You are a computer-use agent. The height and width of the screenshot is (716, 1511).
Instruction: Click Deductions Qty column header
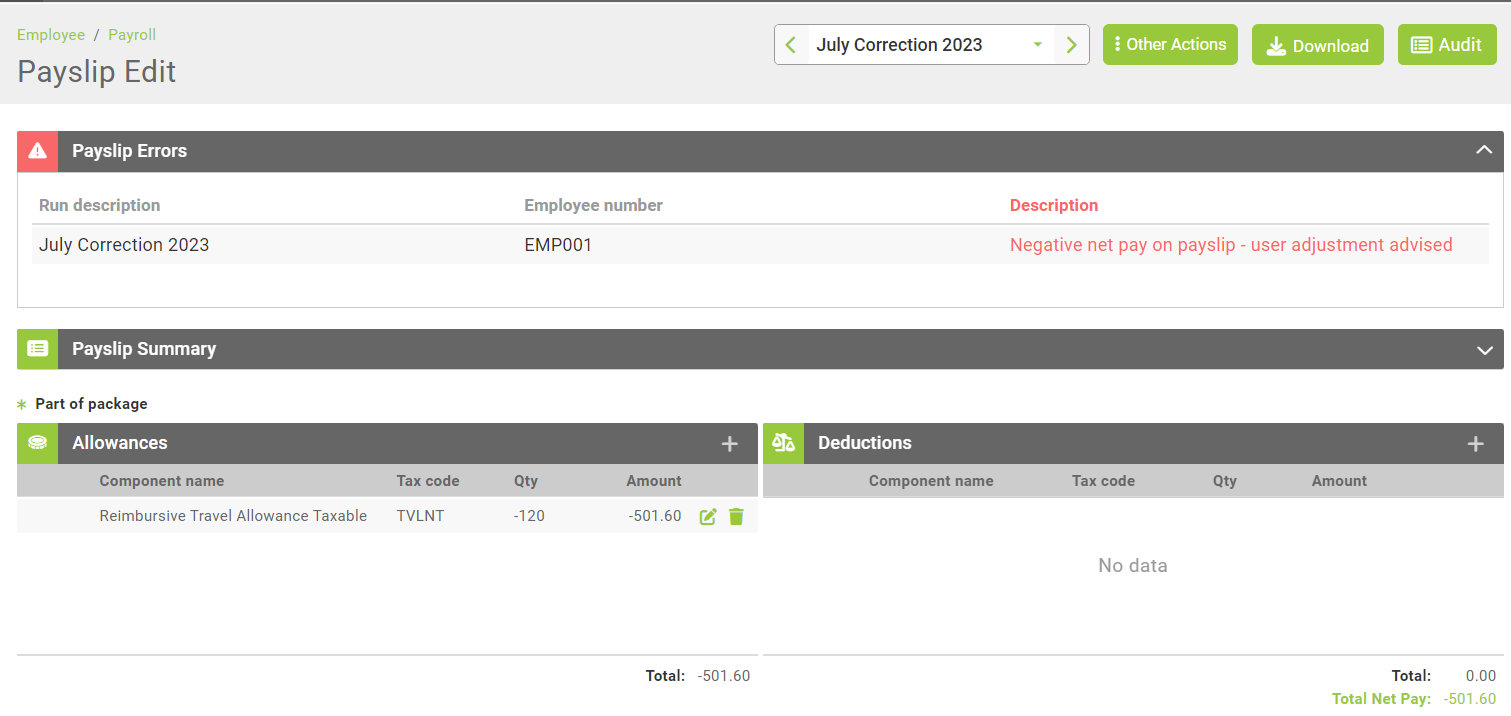click(x=1225, y=481)
